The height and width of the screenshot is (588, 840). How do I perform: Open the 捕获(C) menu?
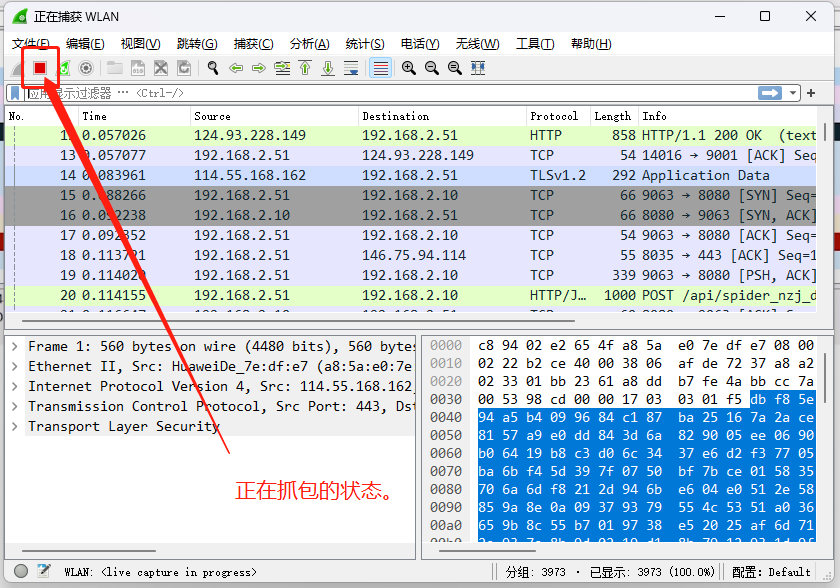pyautogui.click(x=253, y=44)
